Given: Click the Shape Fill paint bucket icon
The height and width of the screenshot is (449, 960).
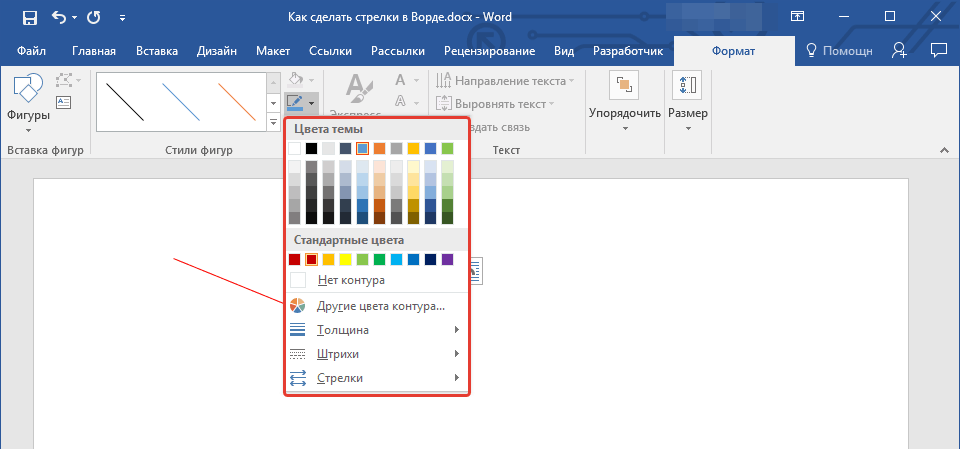Looking at the screenshot, I should 294,79.
